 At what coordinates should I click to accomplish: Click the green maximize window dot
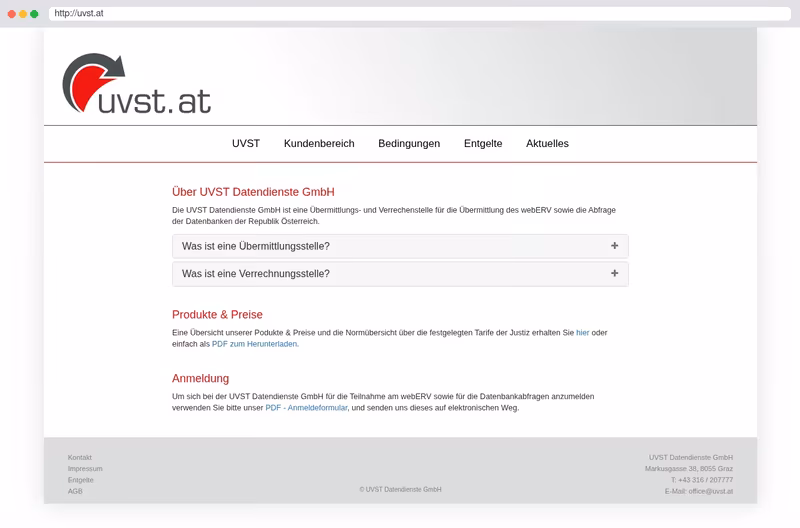[x=34, y=14]
